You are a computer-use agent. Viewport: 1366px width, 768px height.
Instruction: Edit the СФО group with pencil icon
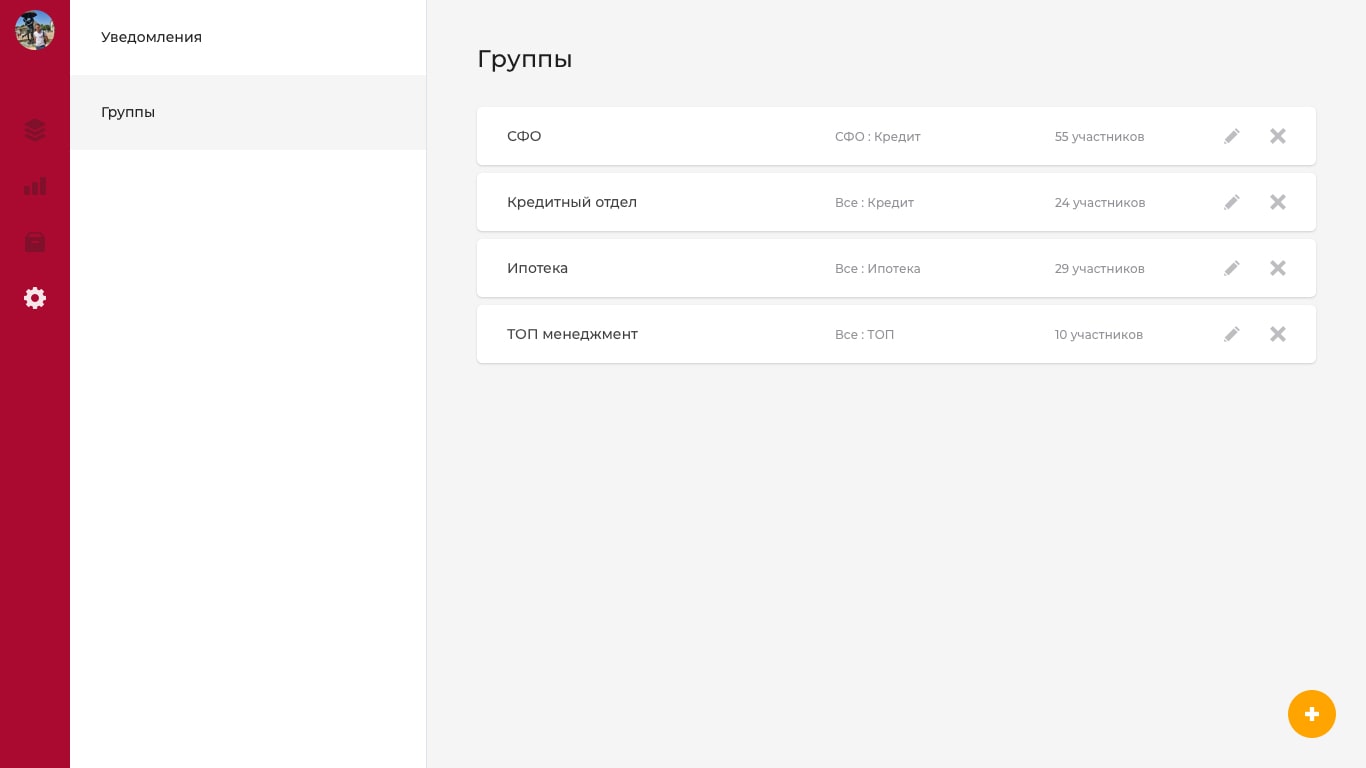[x=1232, y=136]
